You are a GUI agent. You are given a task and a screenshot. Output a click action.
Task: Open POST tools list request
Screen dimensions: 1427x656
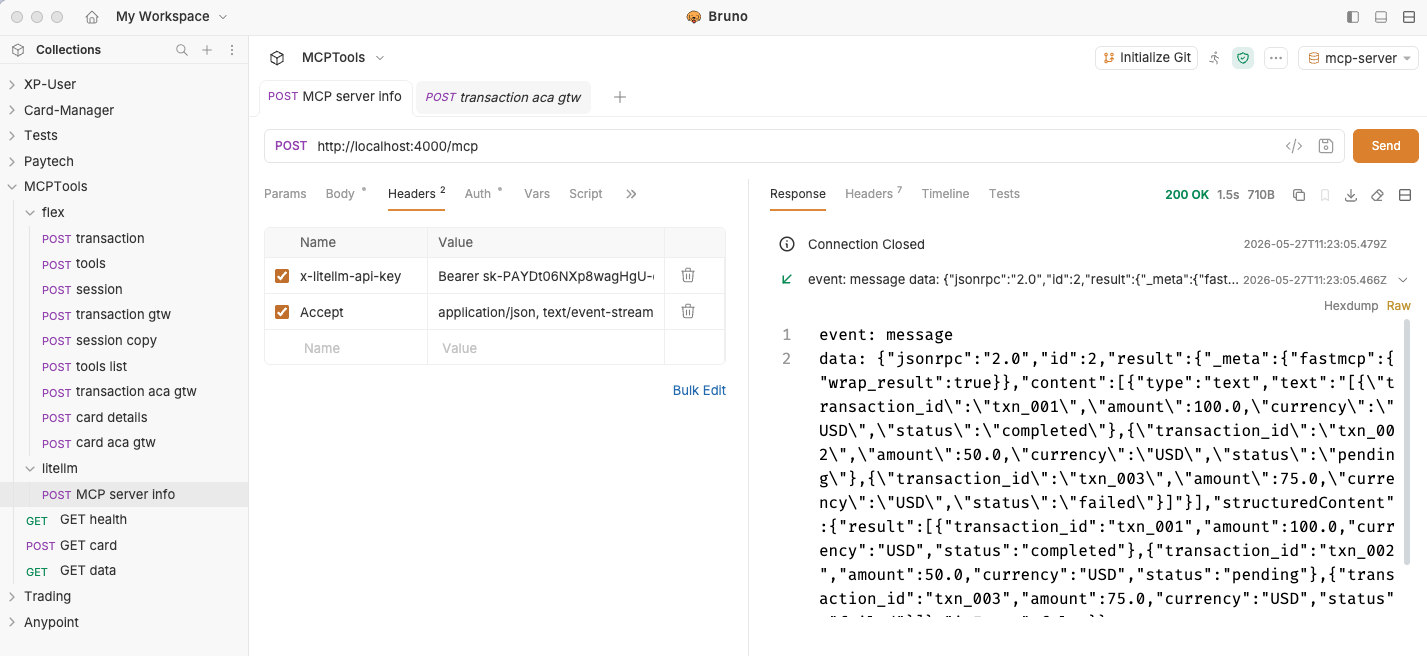124,367
